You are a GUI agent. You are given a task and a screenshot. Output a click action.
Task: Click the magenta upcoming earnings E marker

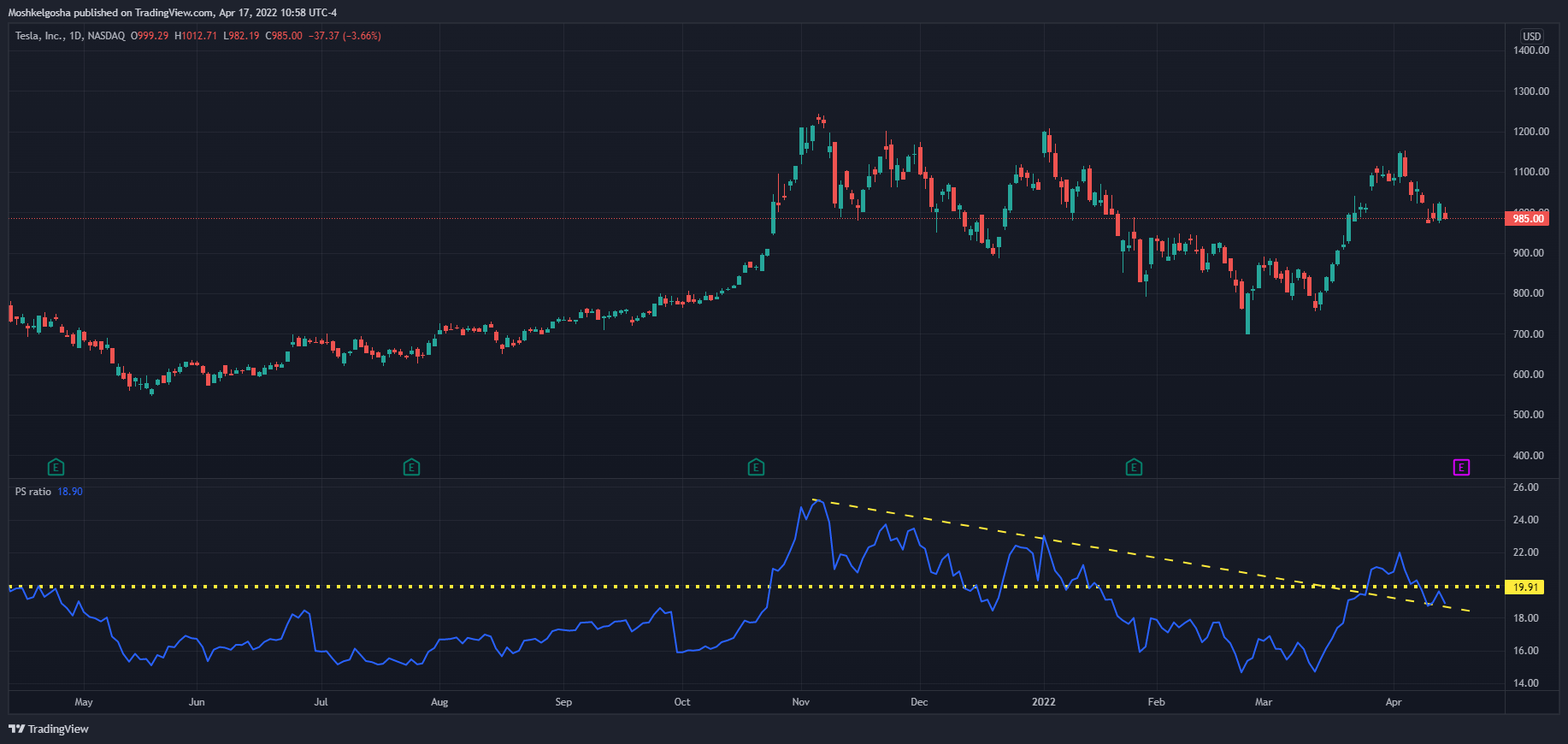pyautogui.click(x=1461, y=468)
